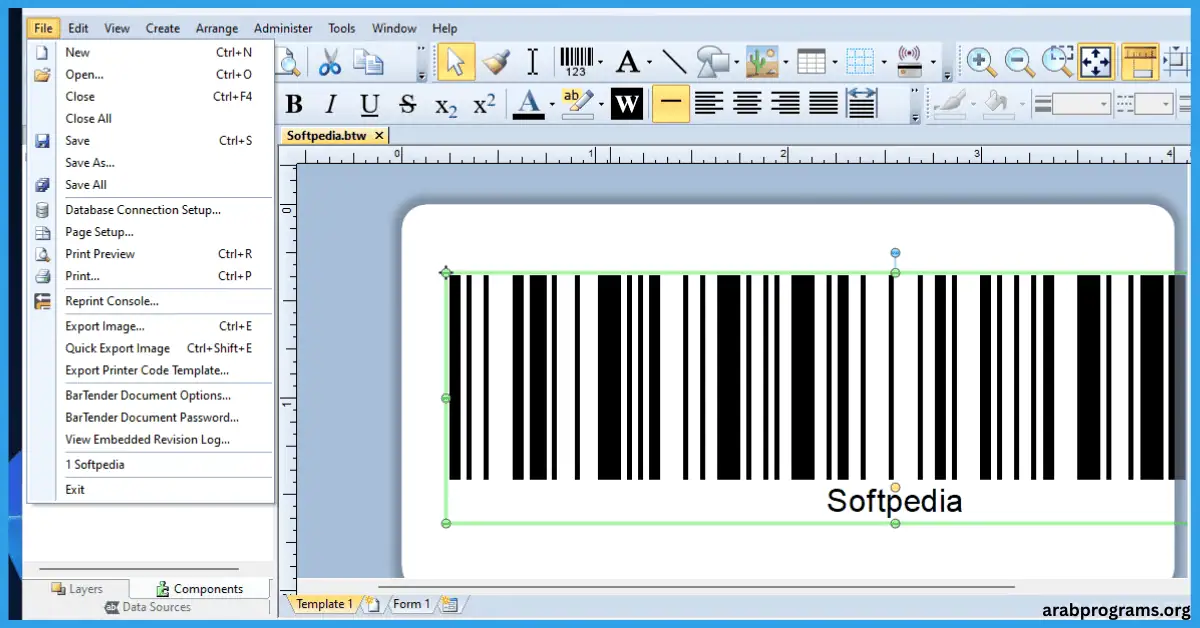Close the Softpedia.btw document tab
The image size is (1200, 628).
click(379, 135)
